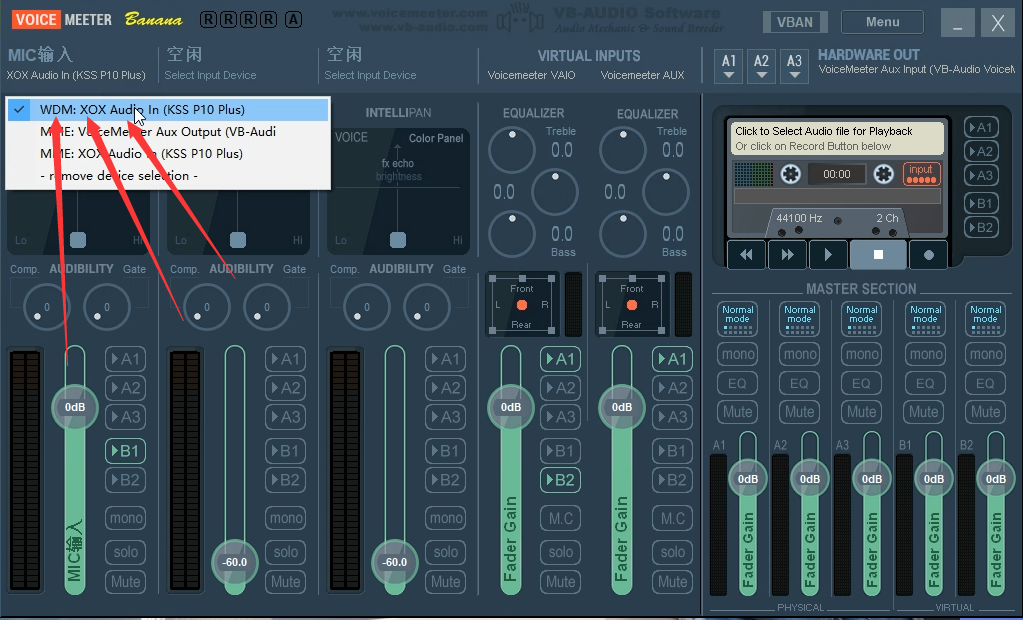This screenshot has width=1023, height=620.
Task: Disable B1 routing on the MIC strip
Action: (125, 451)
